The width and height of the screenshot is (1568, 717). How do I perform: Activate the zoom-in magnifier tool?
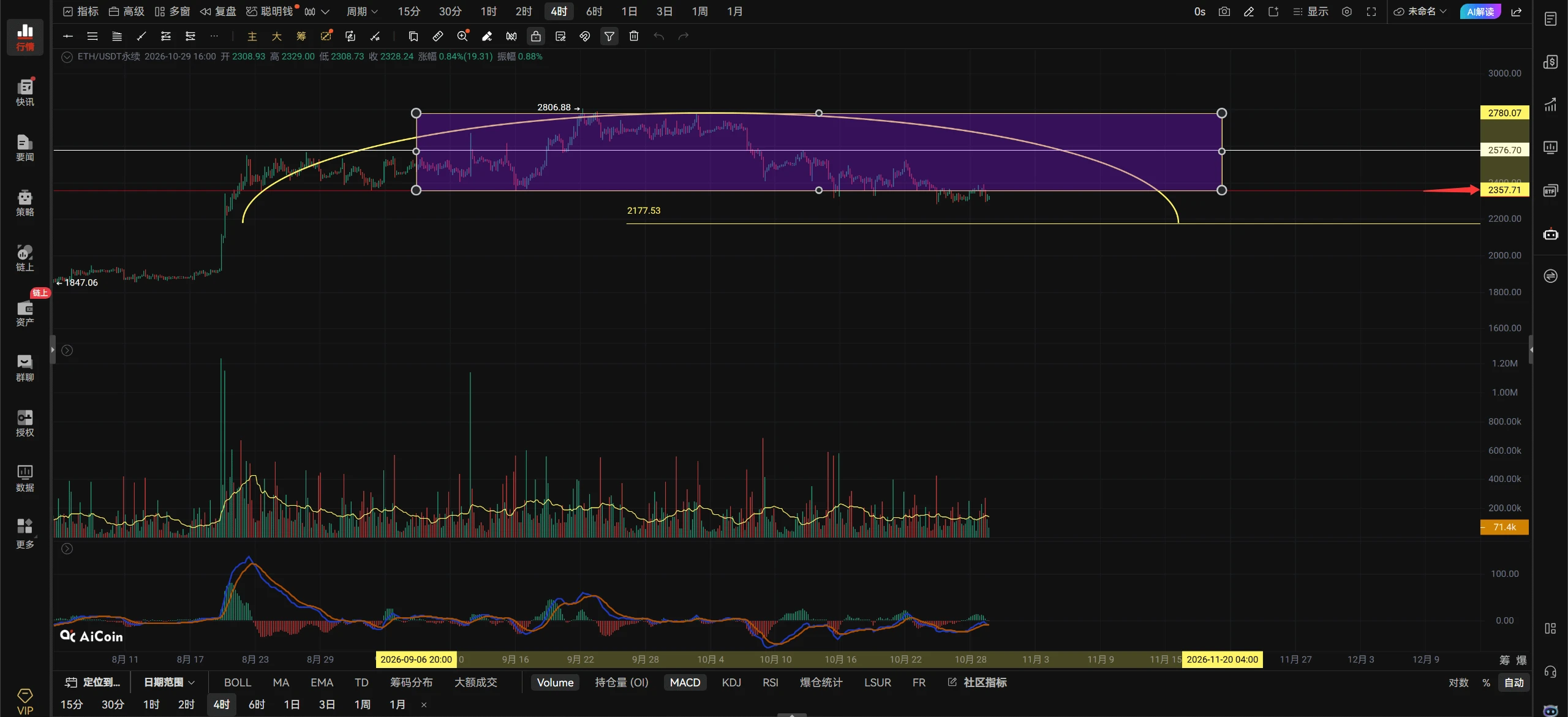(x=462, y=36)
